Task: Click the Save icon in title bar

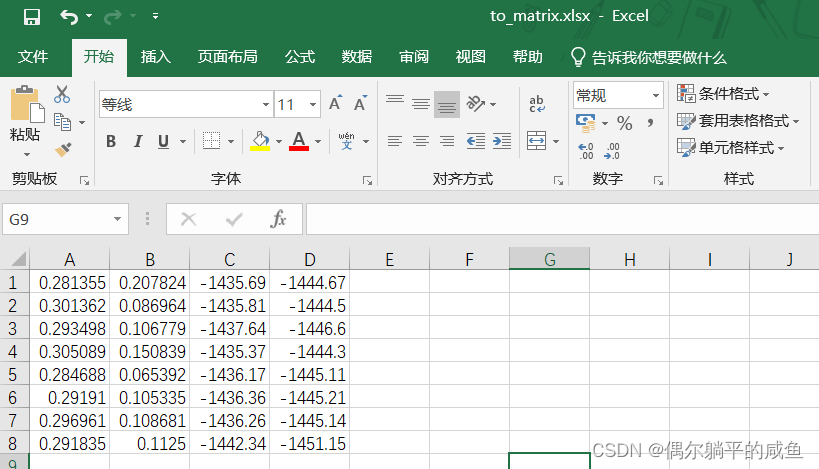Action: tap(31, 16)
